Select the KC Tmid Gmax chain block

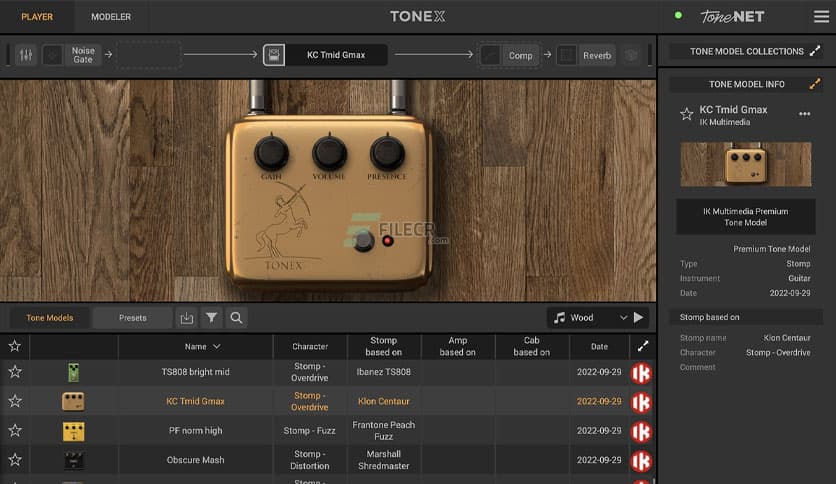(336, 55)
